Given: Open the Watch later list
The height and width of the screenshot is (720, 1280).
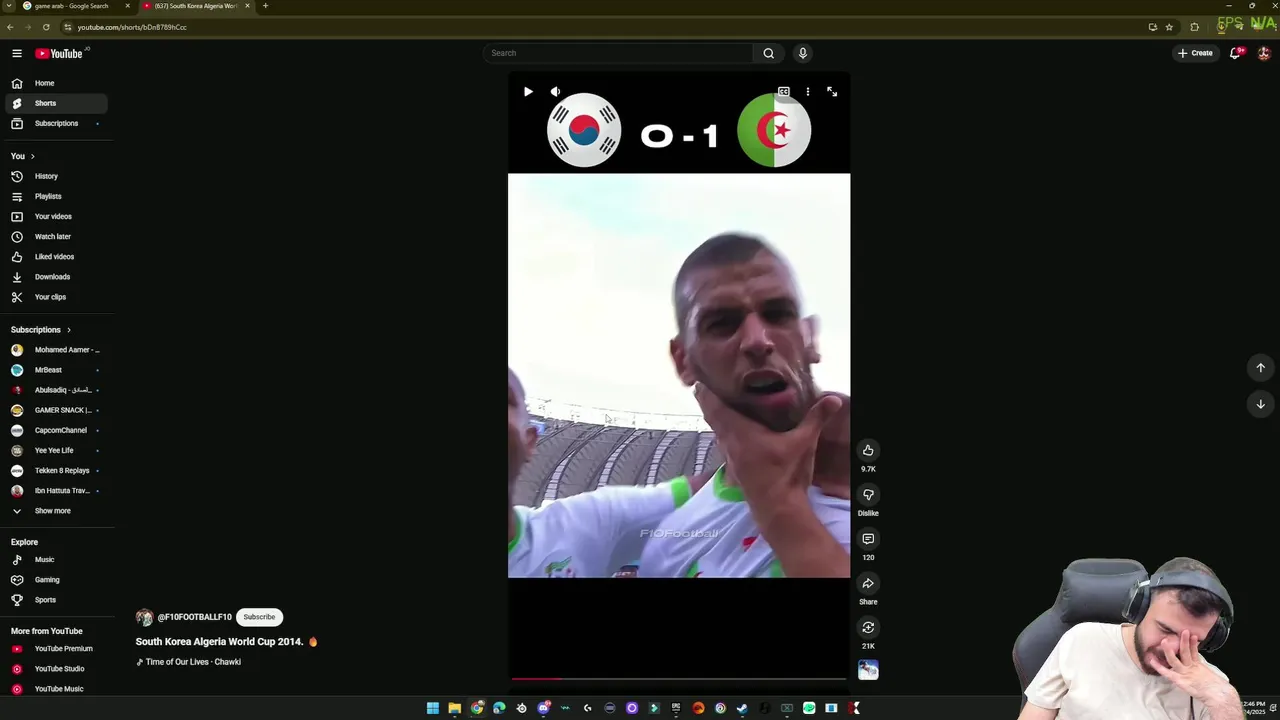Looking at the screenshot, I should coord(55,236).
